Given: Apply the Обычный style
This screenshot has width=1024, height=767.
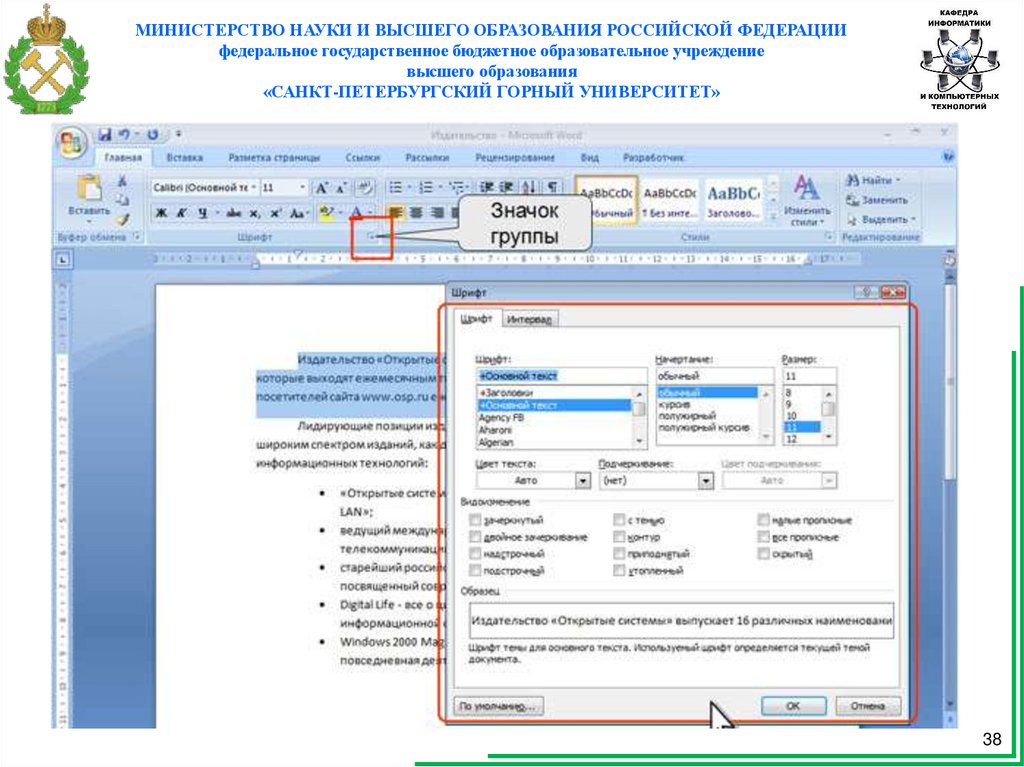Looking at the screenshot, I should click(608, 201).
